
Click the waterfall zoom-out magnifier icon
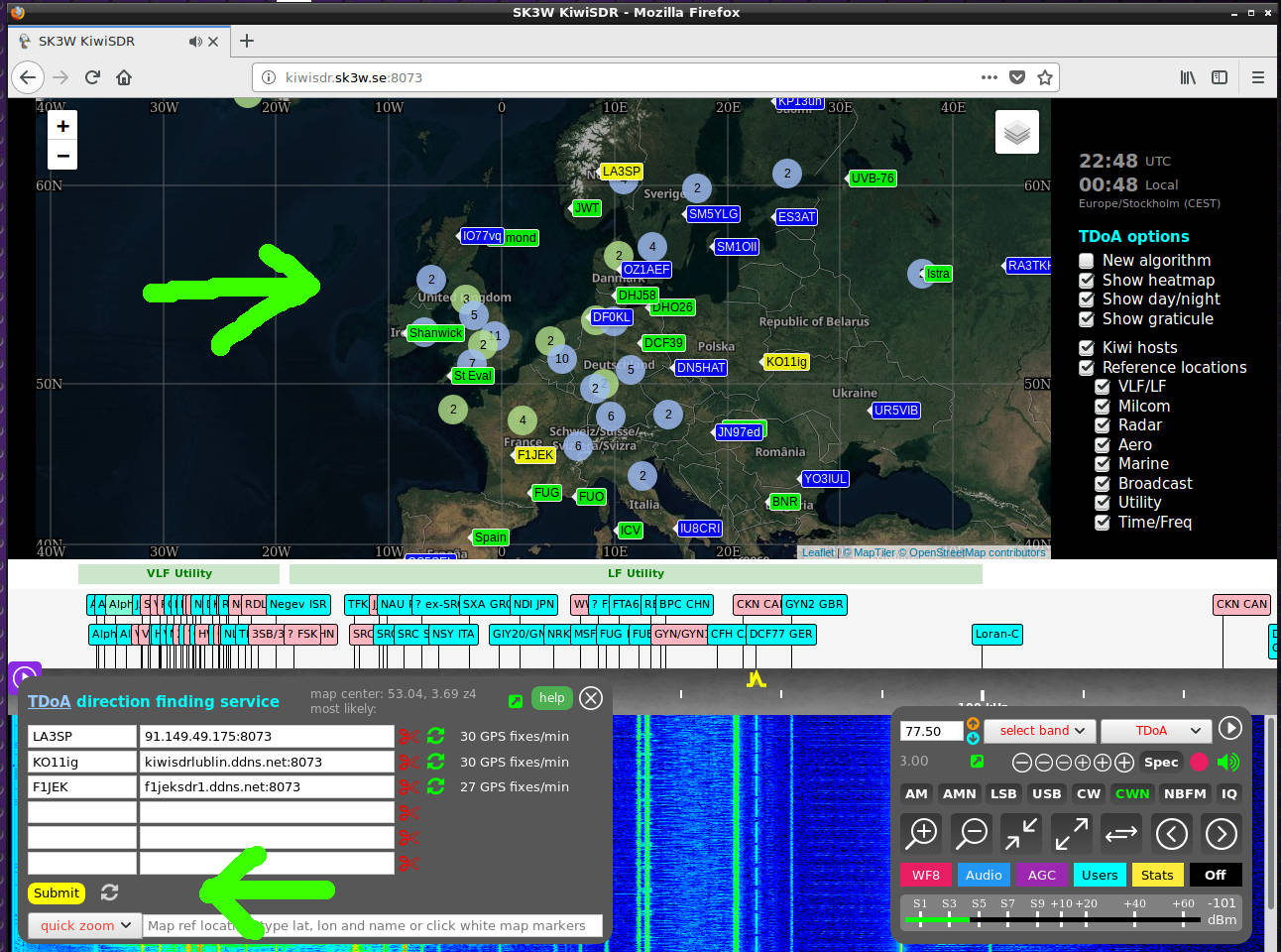click(972, 834)
